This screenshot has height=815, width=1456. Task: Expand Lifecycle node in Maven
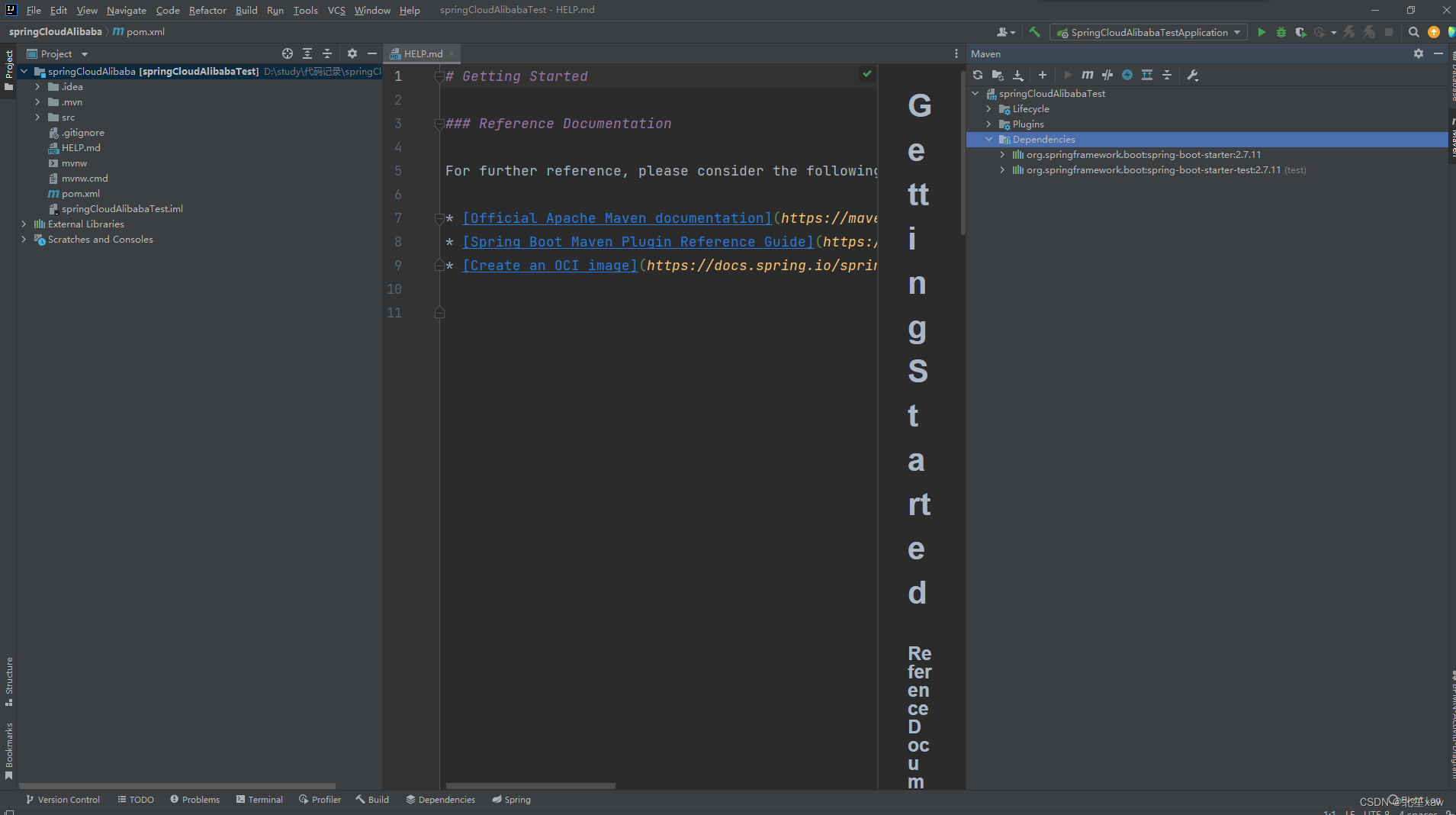tap(989, 109)
